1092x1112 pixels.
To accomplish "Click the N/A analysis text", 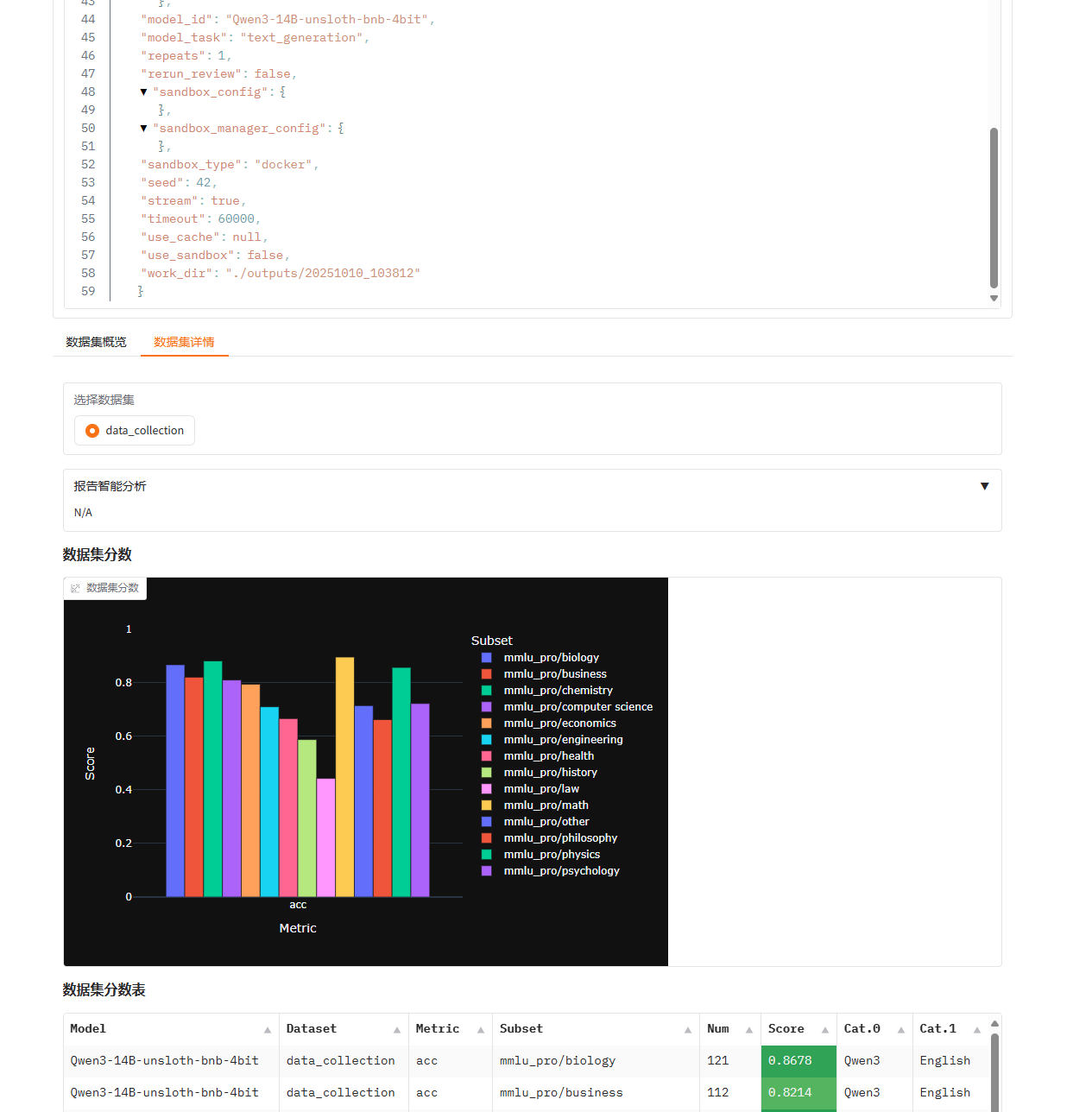I will tap(83, 513).
